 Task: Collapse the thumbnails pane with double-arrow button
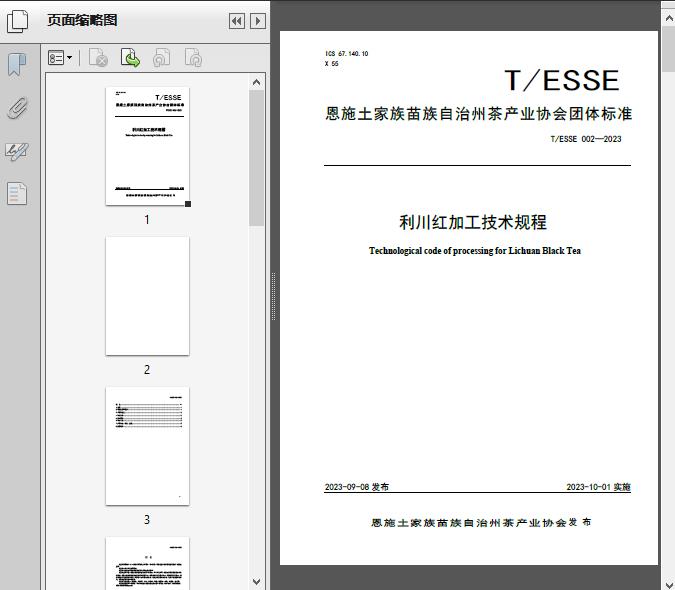click(x=237, y=21)
